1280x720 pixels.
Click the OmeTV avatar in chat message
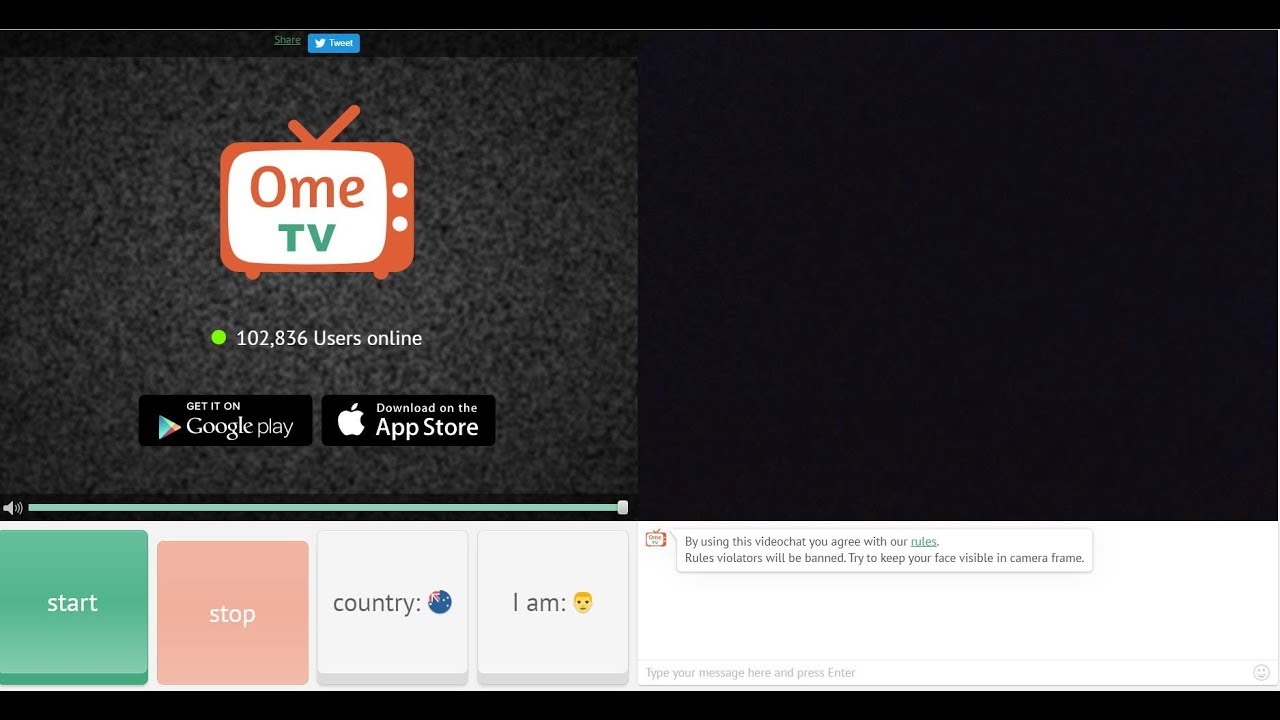656,539
